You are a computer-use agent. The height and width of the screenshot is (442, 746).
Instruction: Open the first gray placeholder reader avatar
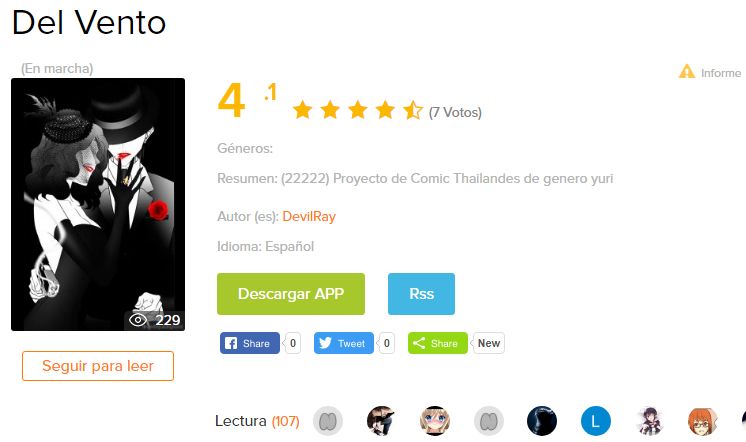click(x=327, y=421)
